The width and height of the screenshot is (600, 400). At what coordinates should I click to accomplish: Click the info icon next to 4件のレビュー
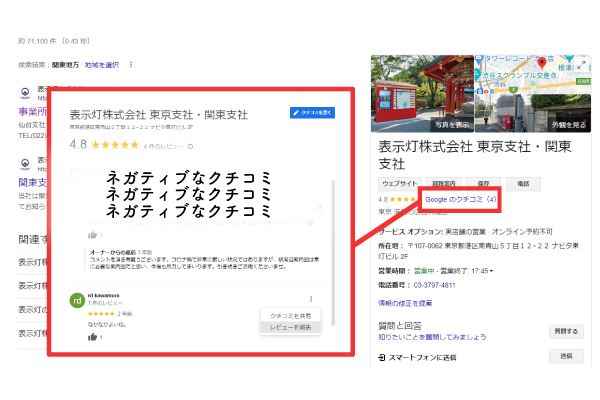(190, 146)
